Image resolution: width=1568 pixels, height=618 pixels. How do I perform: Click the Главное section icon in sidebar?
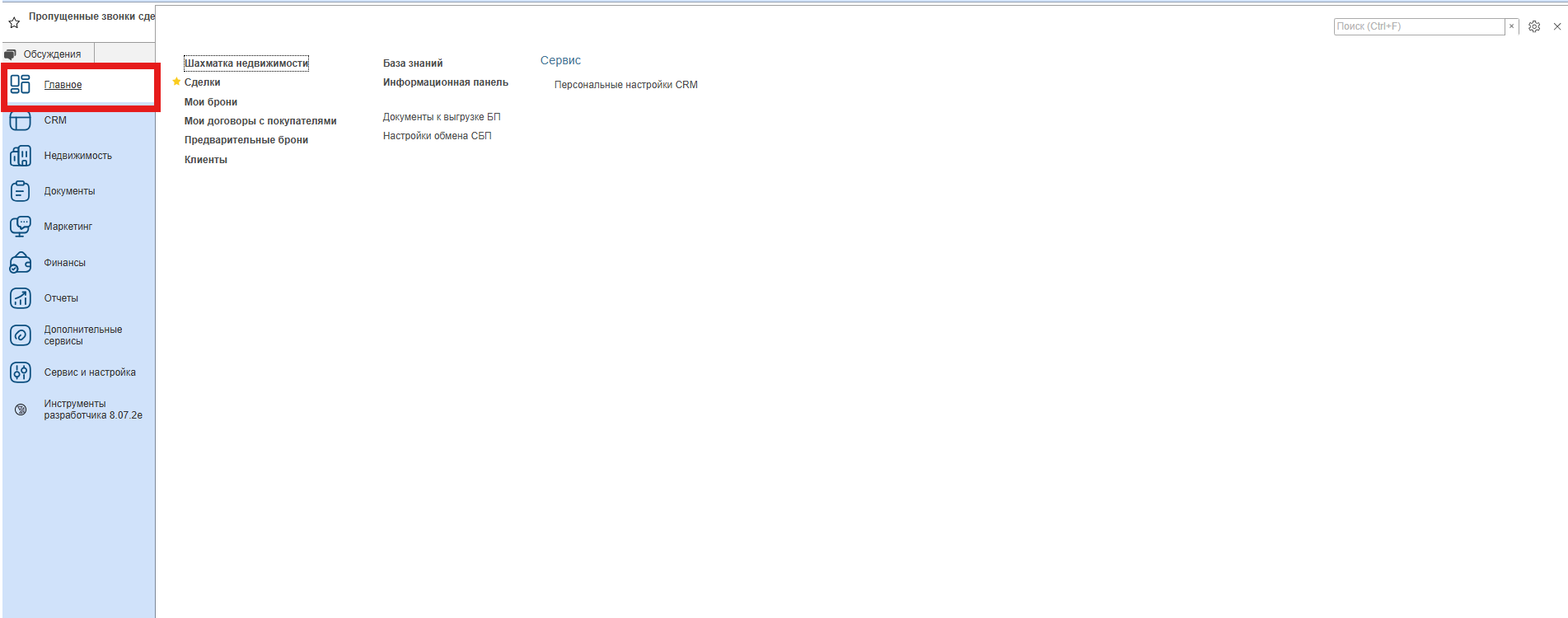click(x=21, y=84)
